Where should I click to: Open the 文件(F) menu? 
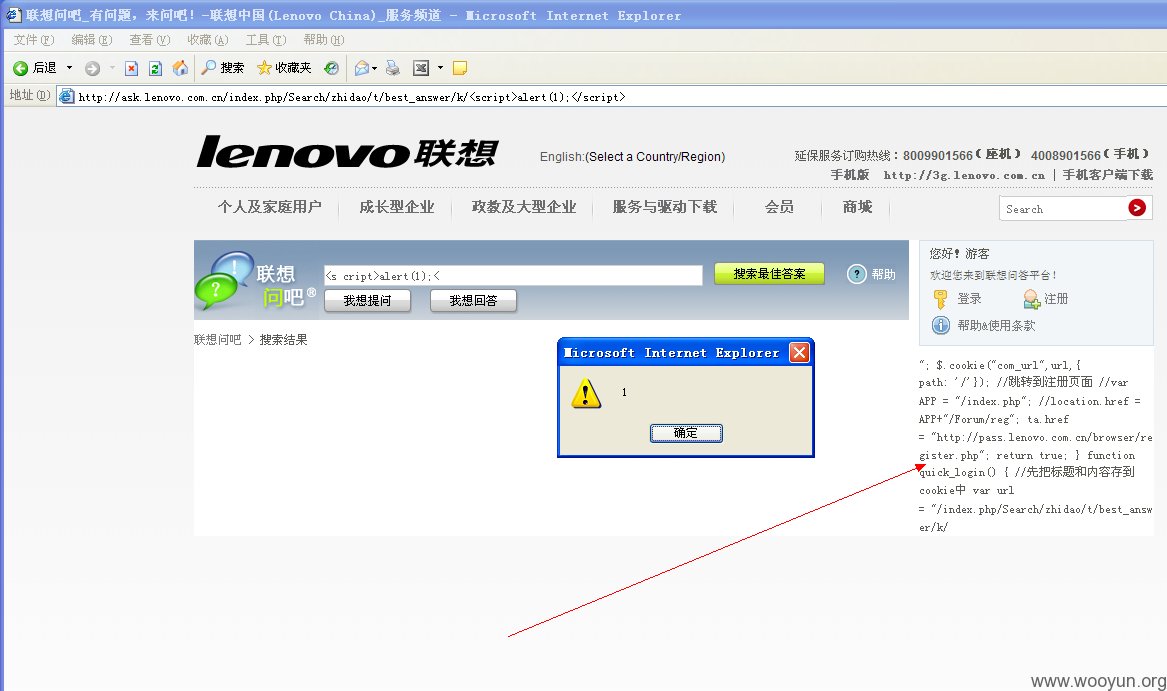point(33,39)
